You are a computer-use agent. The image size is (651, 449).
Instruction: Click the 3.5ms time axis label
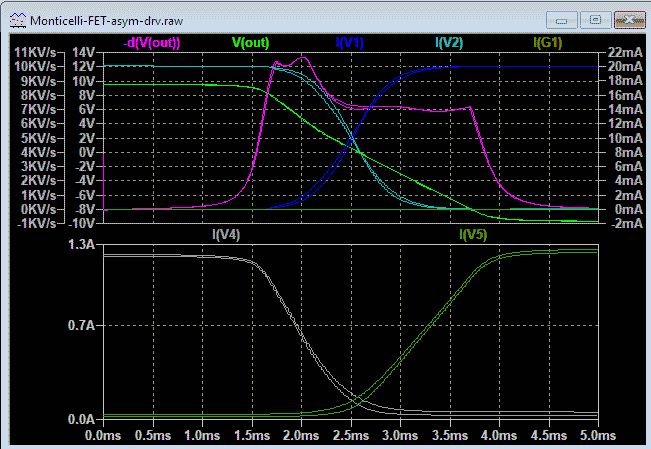(x=450, y=436)
